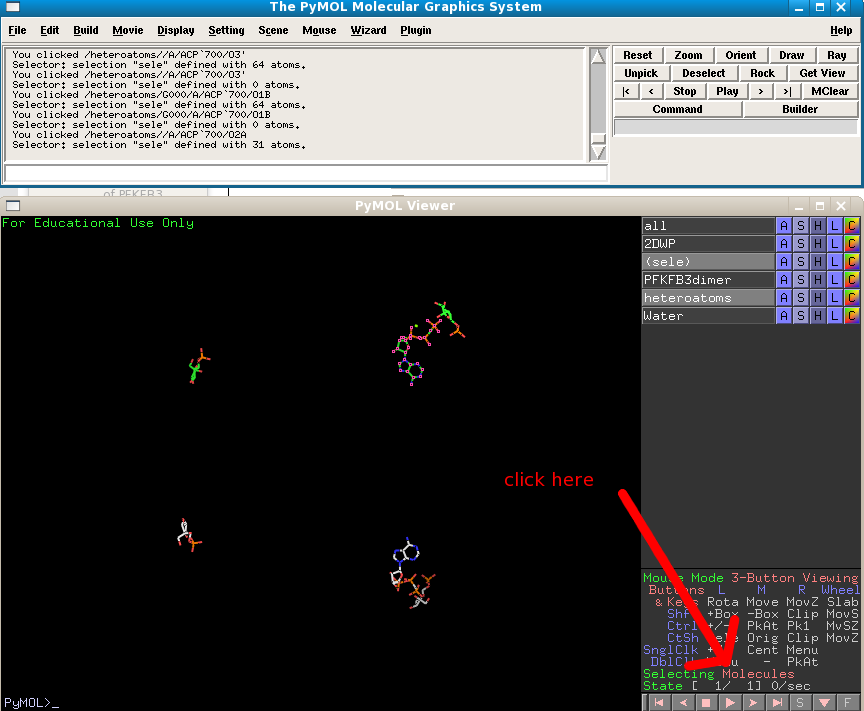Open the Hide menu for Water
The height and width of the screenshot is (711, 864).
pyautogui.click(x=818, y=316)
